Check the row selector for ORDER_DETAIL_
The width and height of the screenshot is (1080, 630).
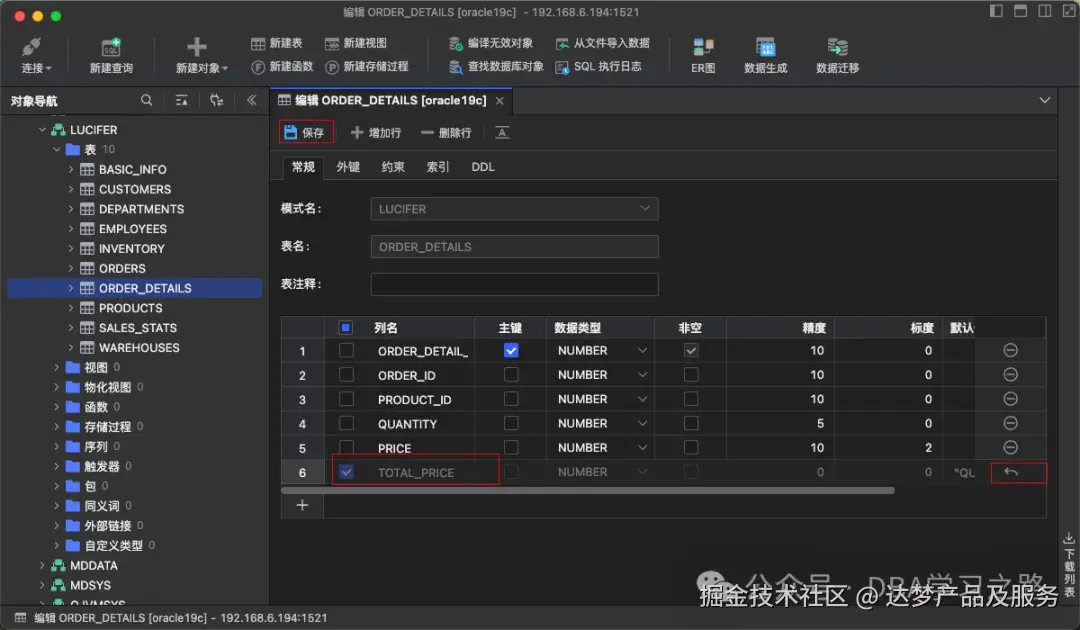coord(346,350)
